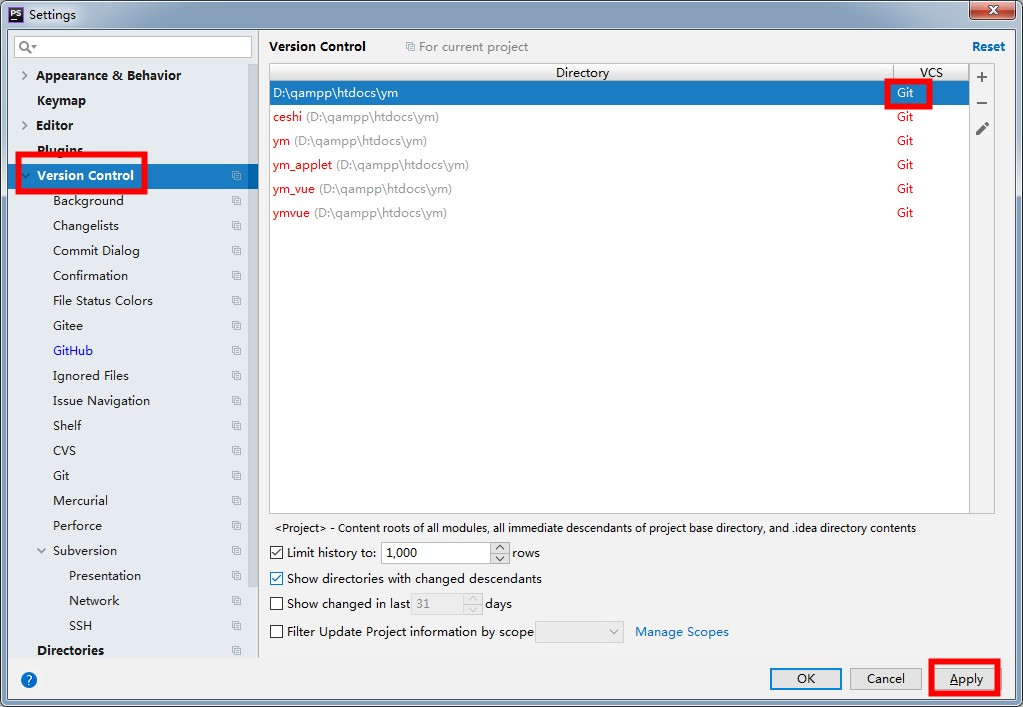
Task: Focus the settings search field
Action: [133, 47]
